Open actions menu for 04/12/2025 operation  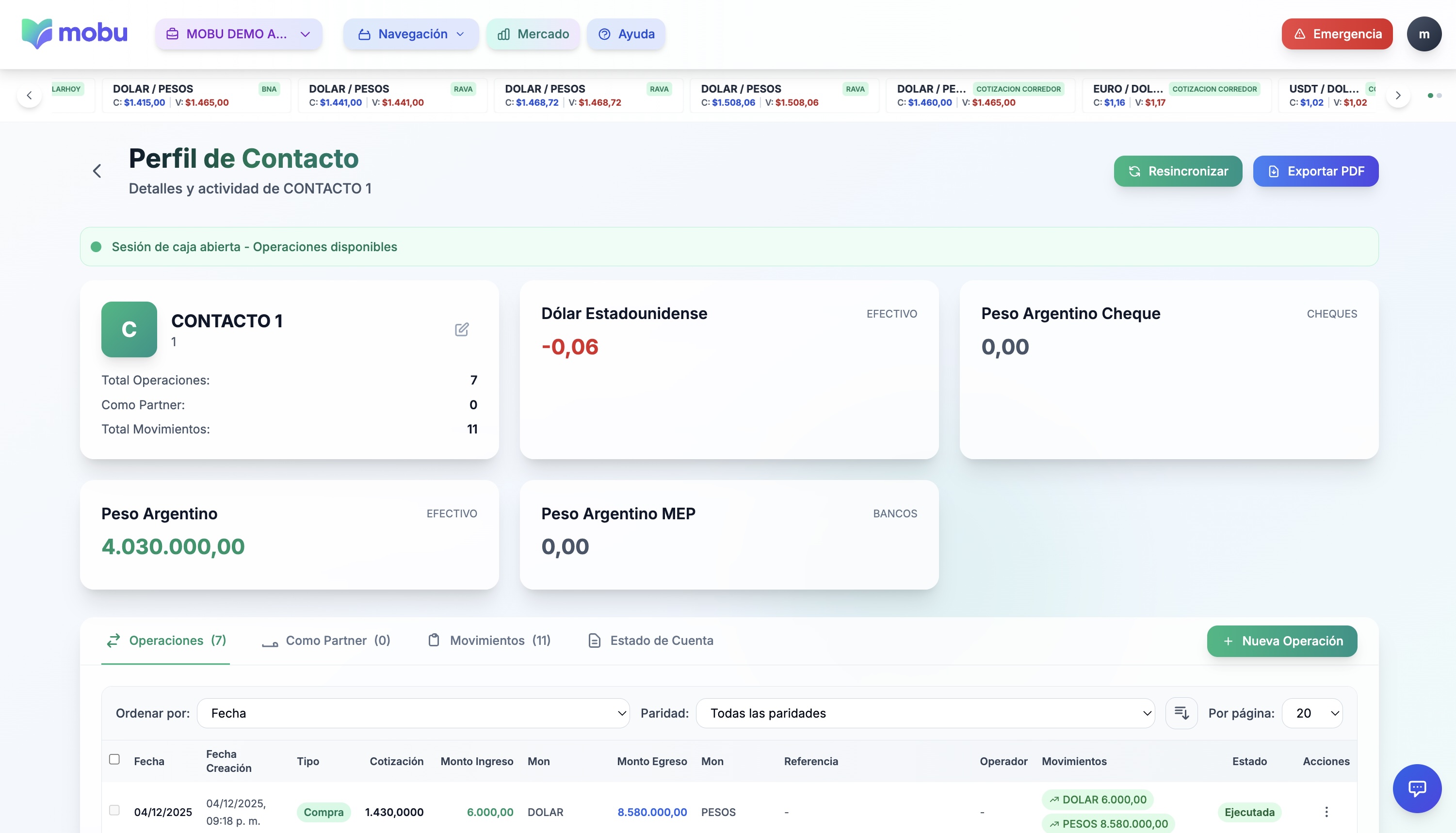(x=1326, y=811)
